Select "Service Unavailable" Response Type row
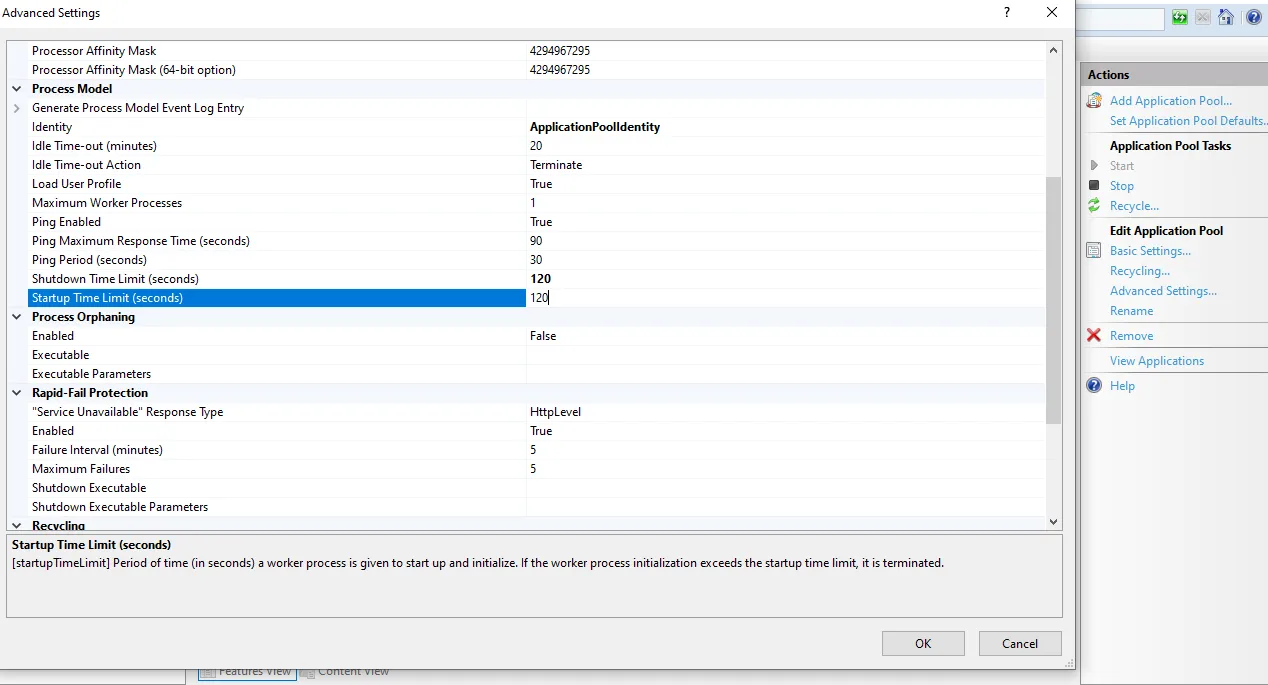 coord(535,412)
